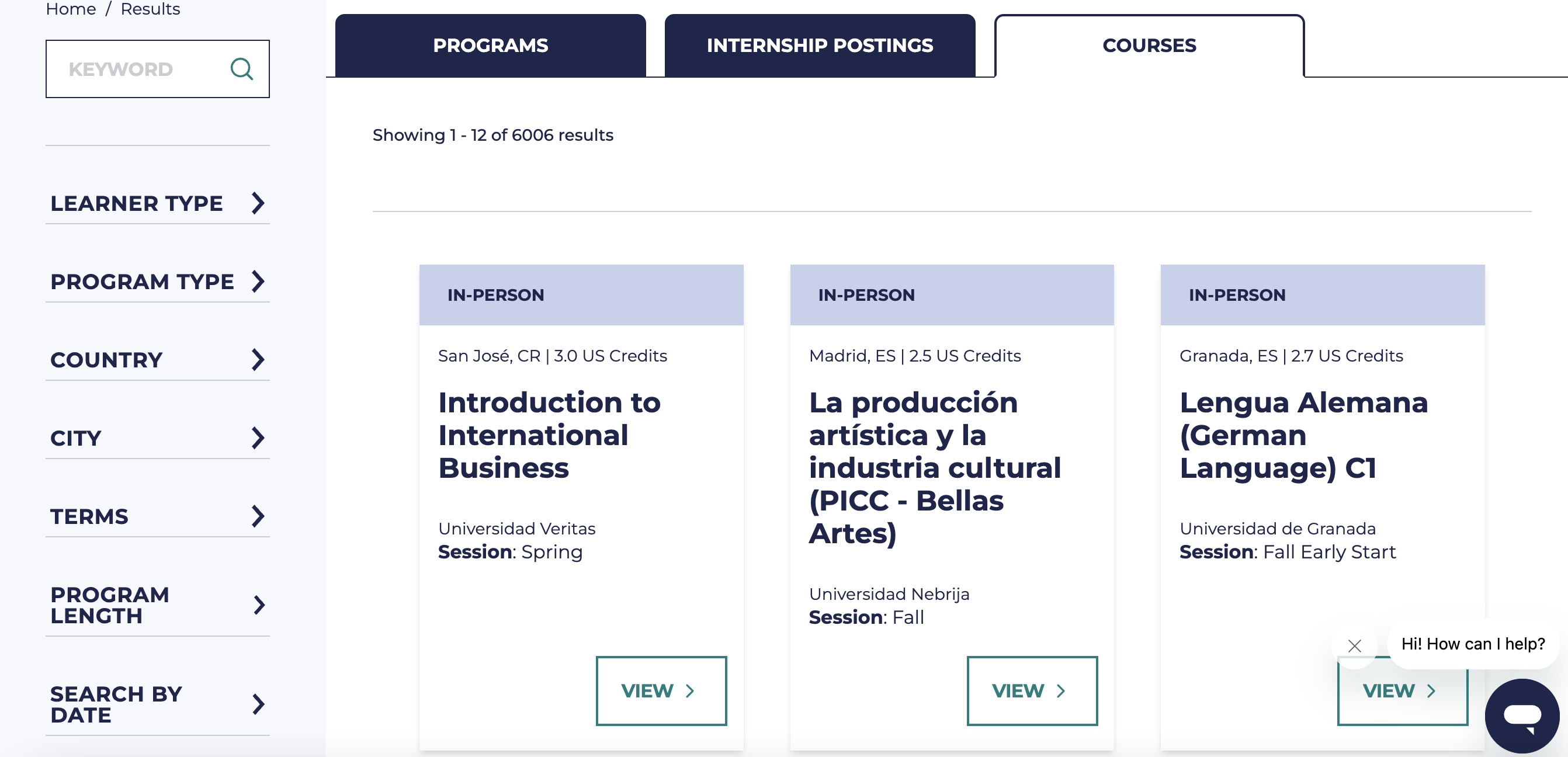
Task: Navigate to Home via breadcrumb
Action: click(x=70, y=9)
